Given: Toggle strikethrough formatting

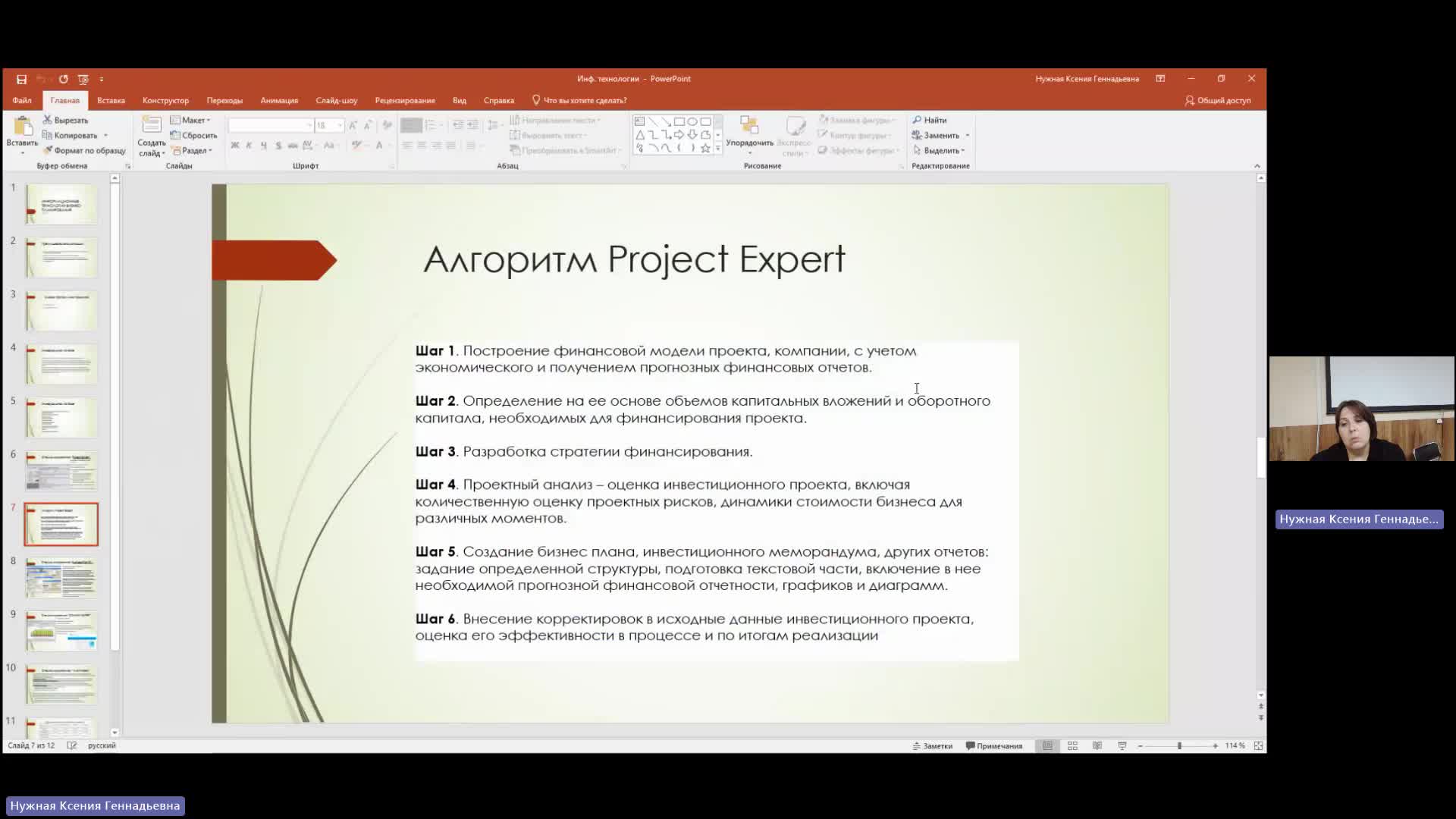Looking at the screenshot, I should [293, 146].
